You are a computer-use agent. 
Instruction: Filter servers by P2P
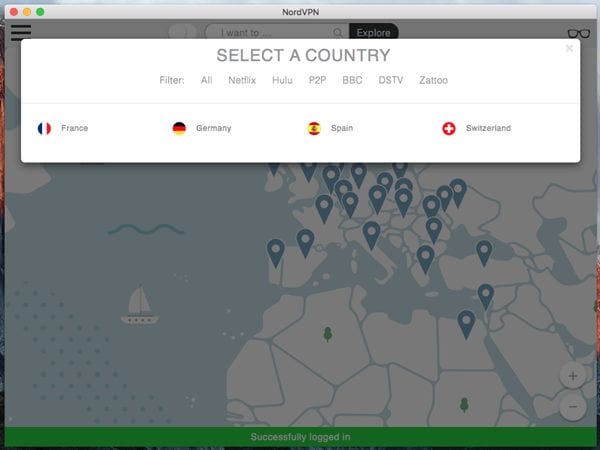(x=317, y=80)
